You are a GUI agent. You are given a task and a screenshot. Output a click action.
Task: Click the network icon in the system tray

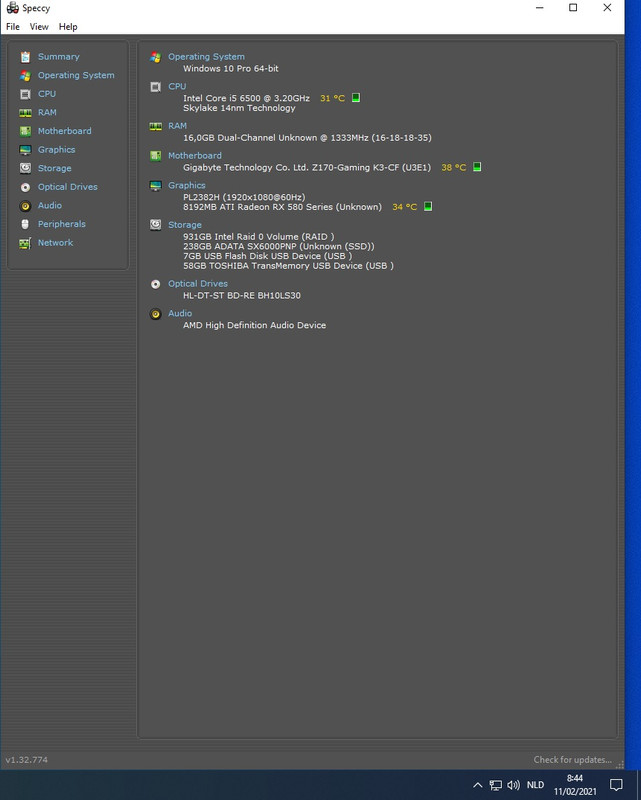pos(496,785)
